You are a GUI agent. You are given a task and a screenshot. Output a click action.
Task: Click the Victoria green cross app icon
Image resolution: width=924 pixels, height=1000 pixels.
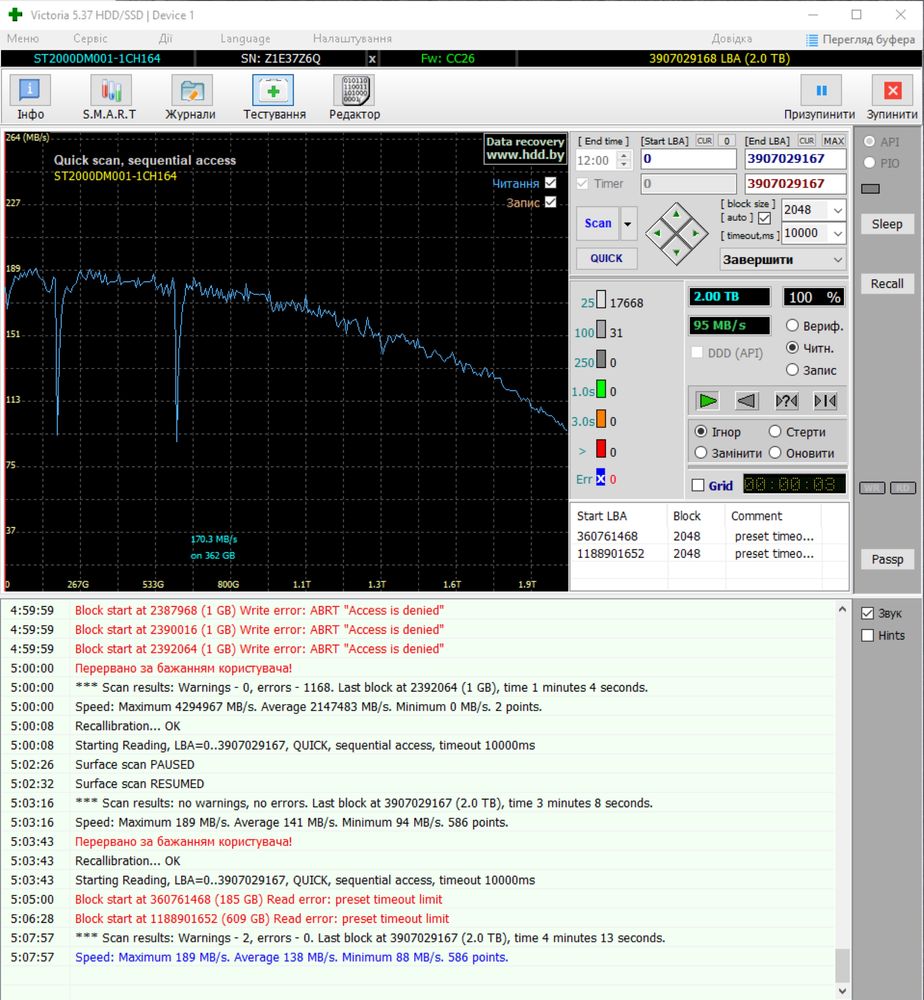tap(15, 15)
